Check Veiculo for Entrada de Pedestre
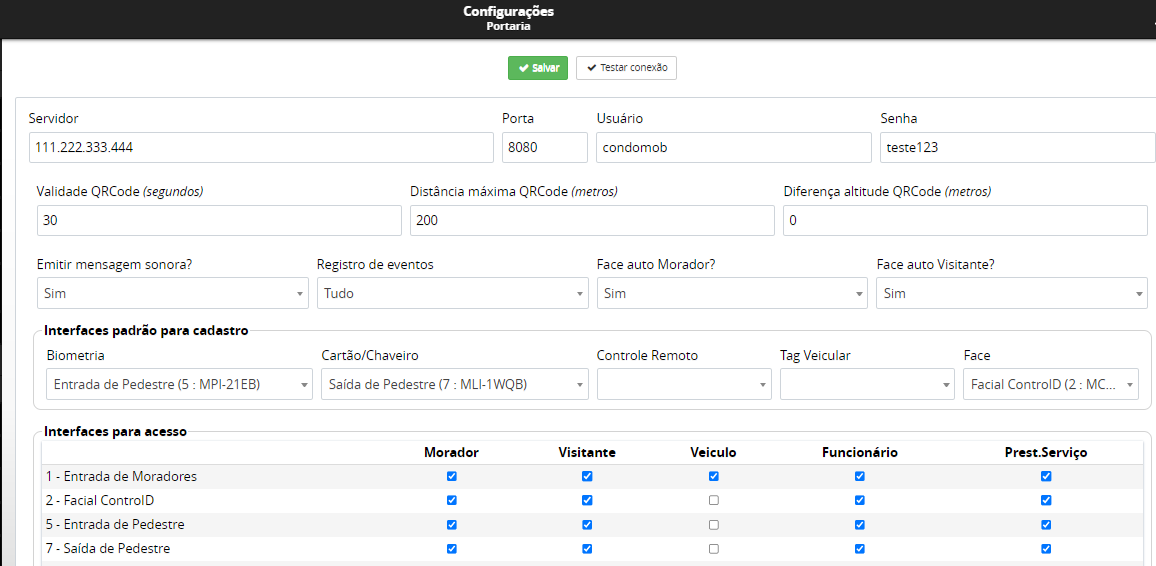This screenshot has height=566, width=1156. point(713,524)
